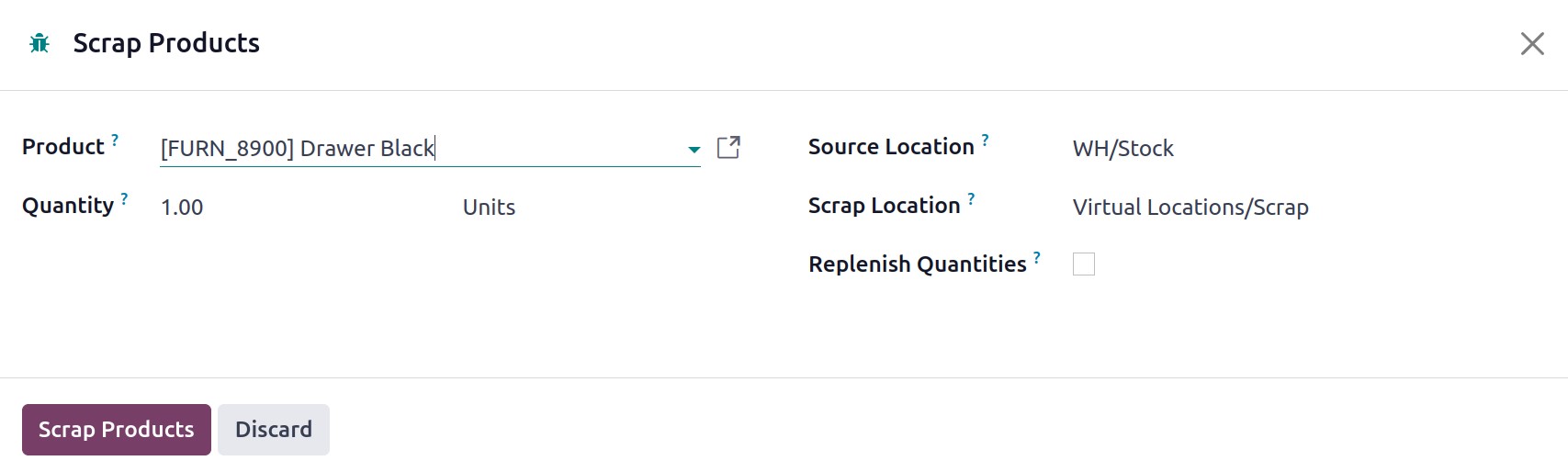Click the Replenish Quantities label
The image size is (1568, 472).
click(x=917, y=264)
